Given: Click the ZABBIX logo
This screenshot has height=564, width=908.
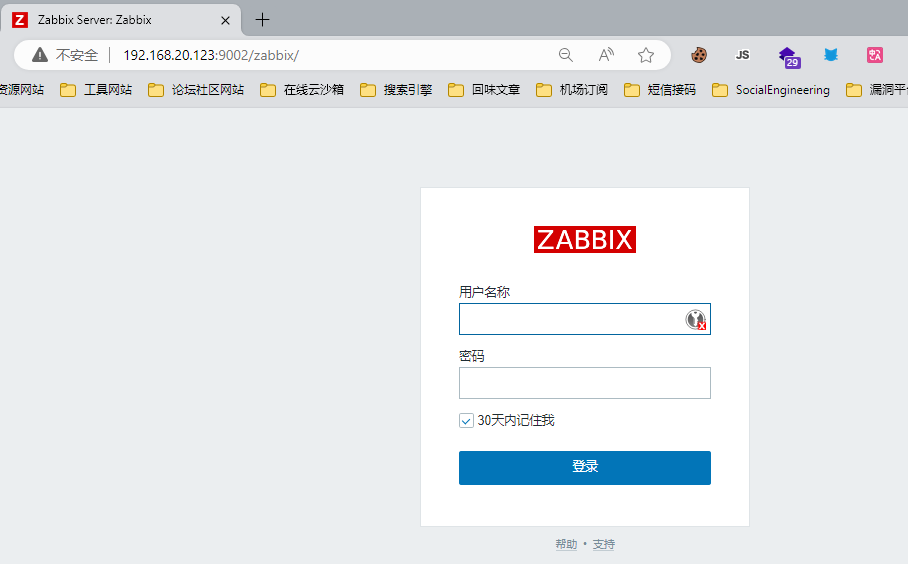Looking at the screenshot, I should click(585, 239).
